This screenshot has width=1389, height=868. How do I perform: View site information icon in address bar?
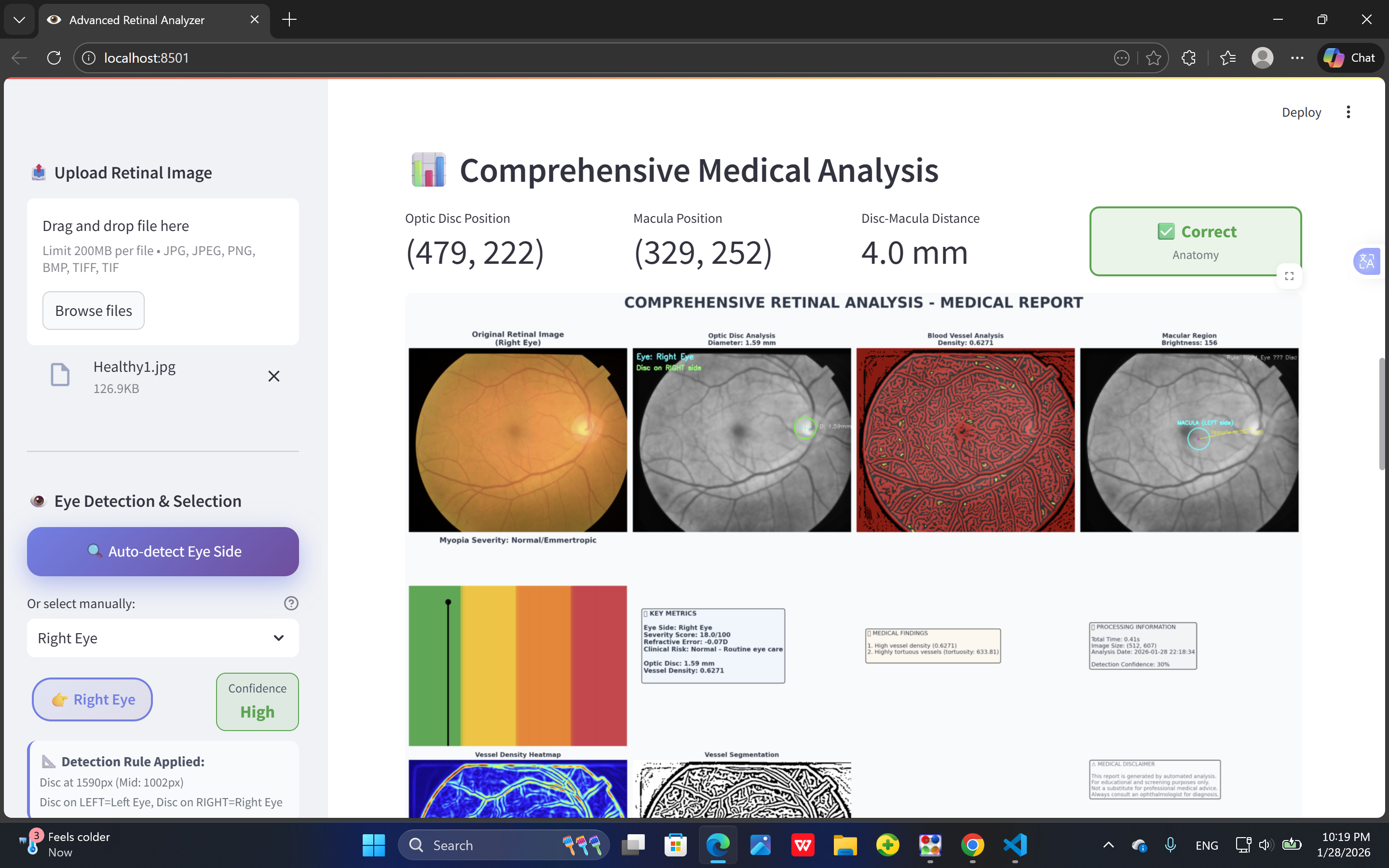(89, 58)
